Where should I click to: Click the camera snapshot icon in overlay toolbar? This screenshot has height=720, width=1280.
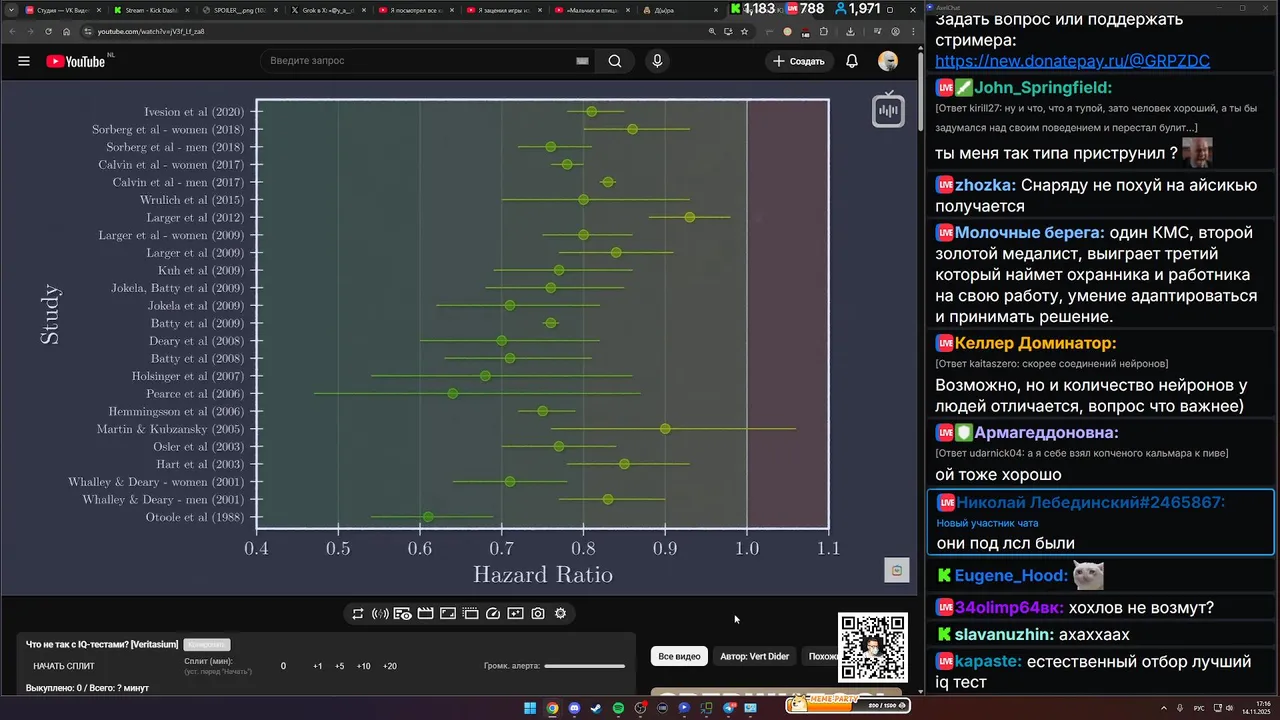[x=538, y=614]
